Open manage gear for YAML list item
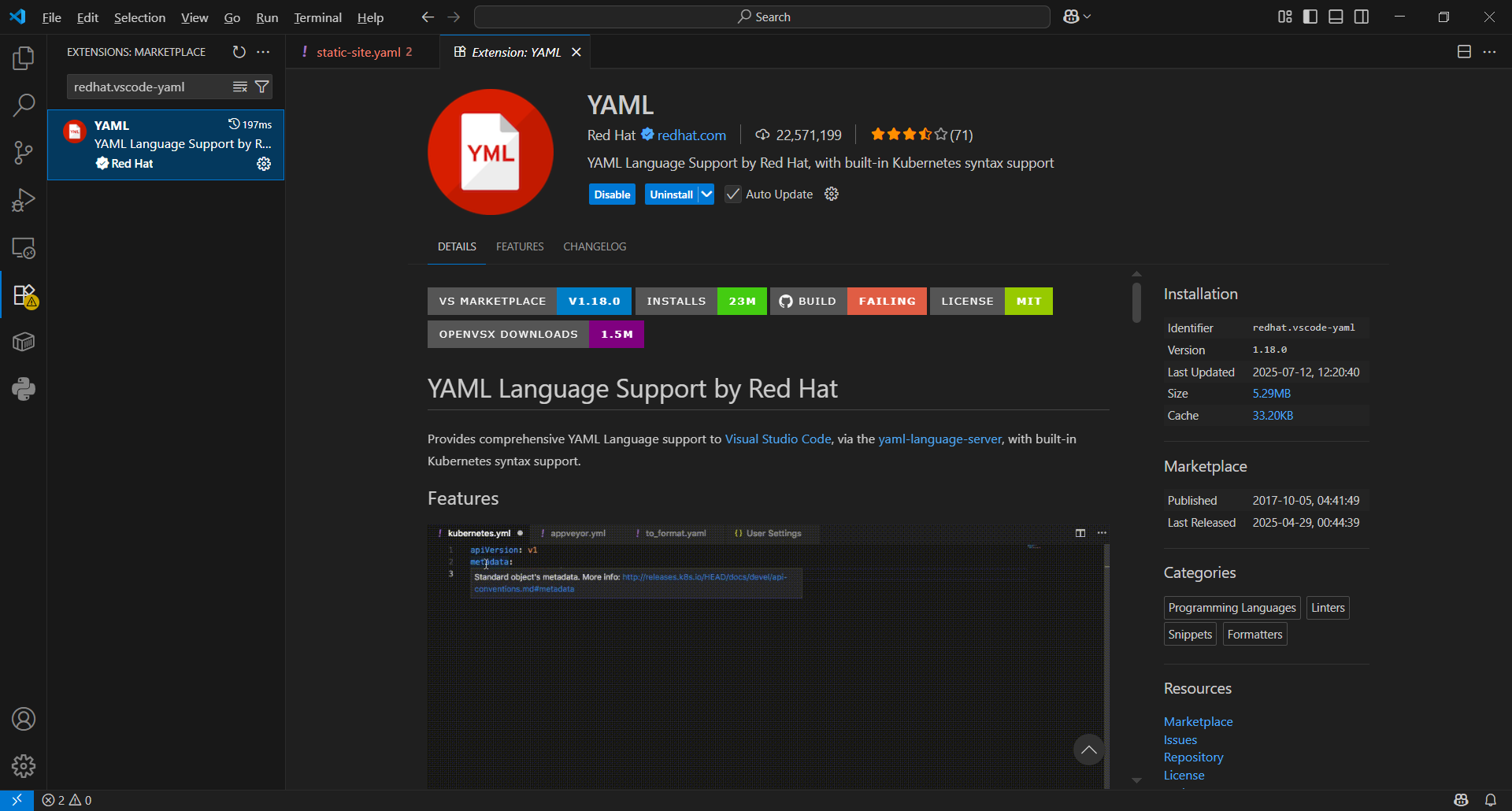The width and height of the screenshot is (1512, 811). click(264, 164)
